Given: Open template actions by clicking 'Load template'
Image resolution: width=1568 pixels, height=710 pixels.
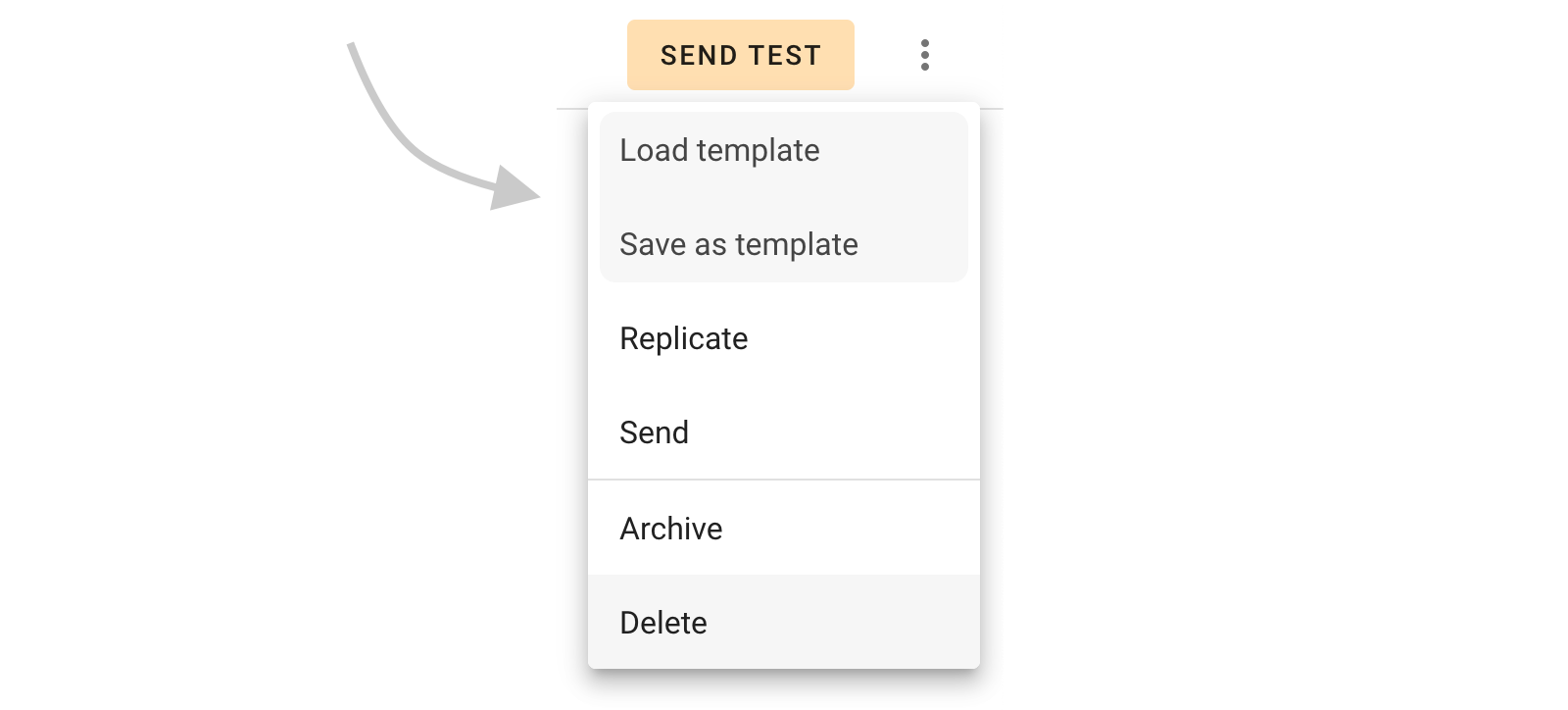Looking at the screenshot, I should (x=719, y=150).
